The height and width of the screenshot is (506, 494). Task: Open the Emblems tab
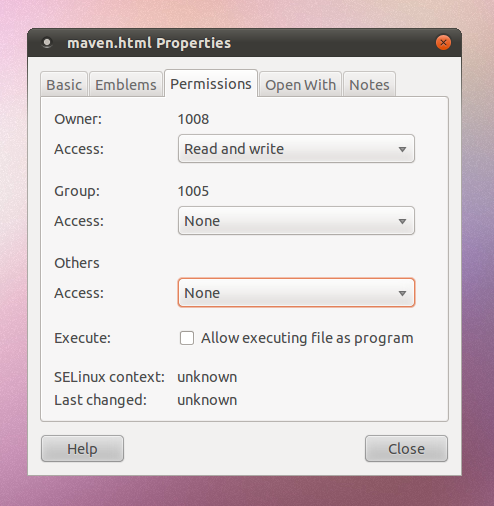pyautogui.click(x=126, y=85)
